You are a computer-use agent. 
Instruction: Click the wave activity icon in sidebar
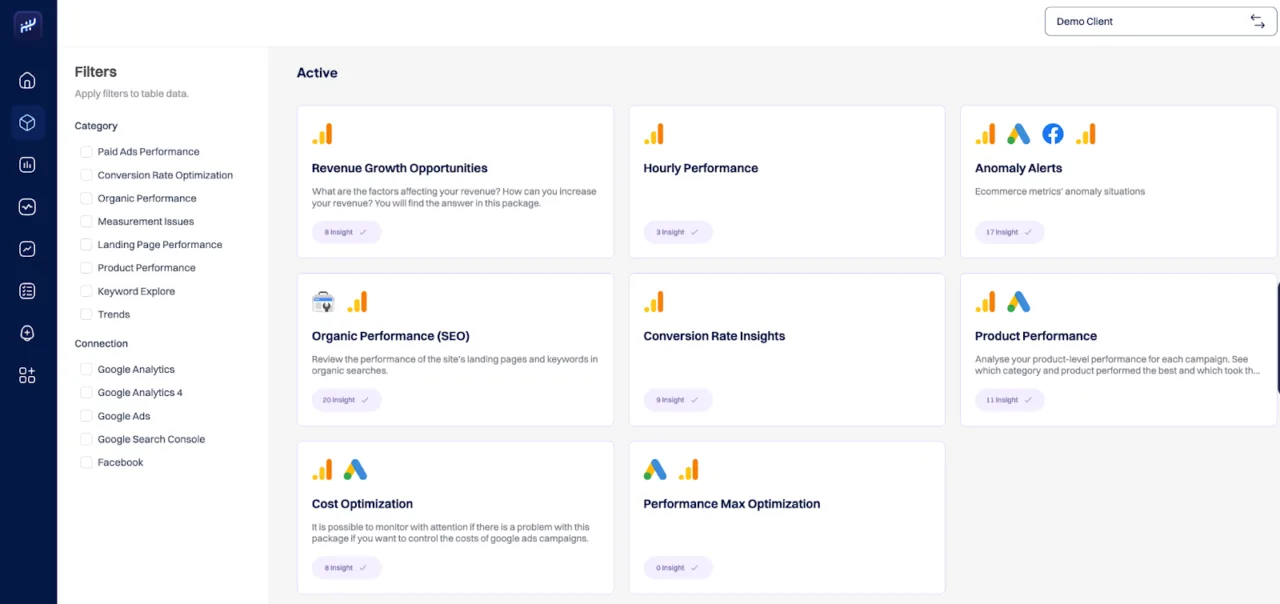(x=27, y=207)
